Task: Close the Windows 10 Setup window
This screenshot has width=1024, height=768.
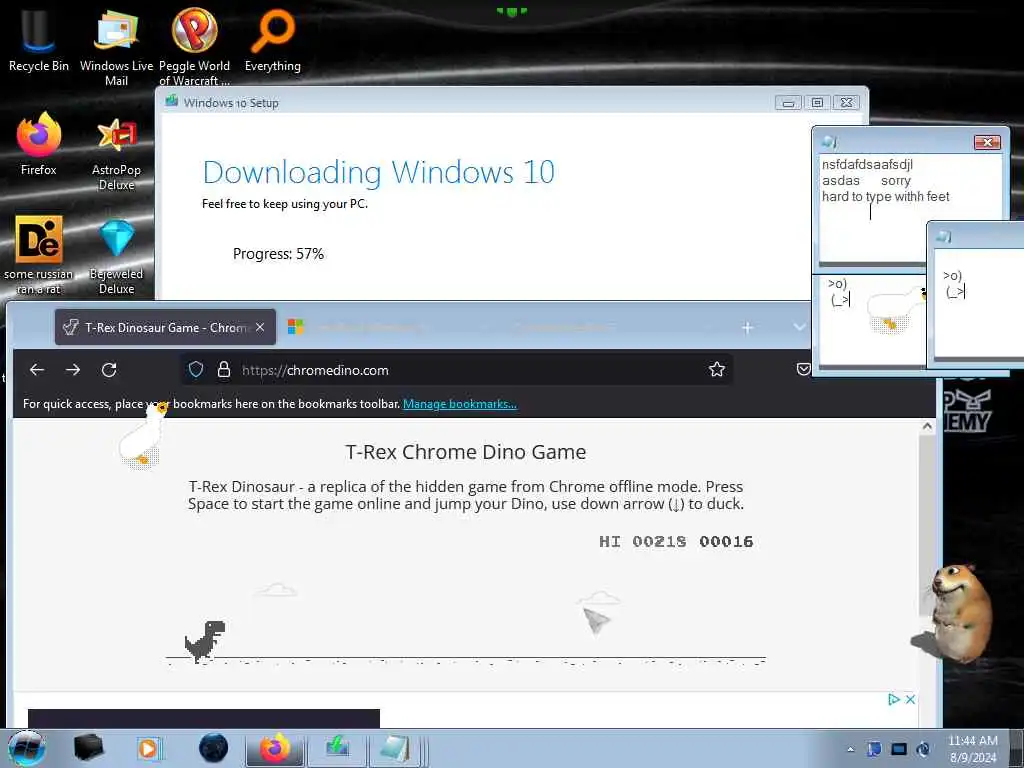Action: pyautogui.click(x=846, y=103)
